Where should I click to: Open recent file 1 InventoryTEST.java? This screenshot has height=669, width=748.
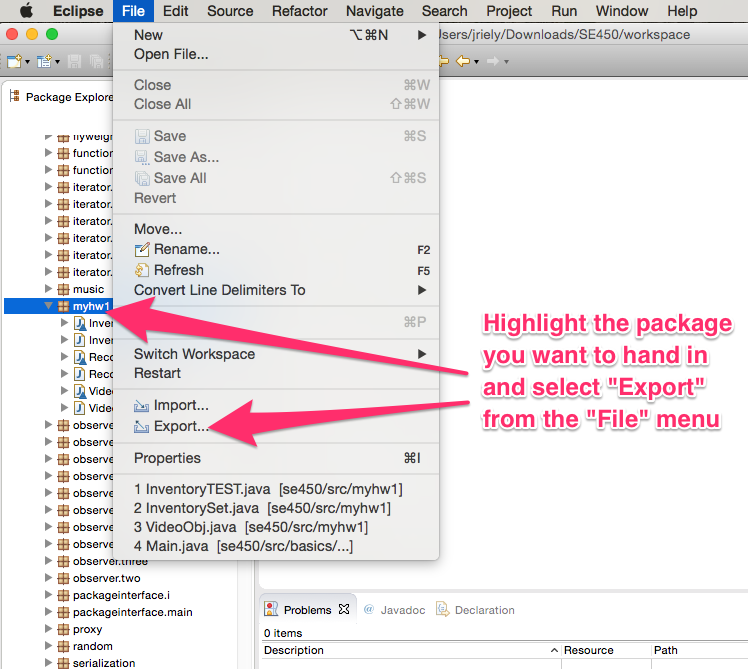(x=250, y=489)
